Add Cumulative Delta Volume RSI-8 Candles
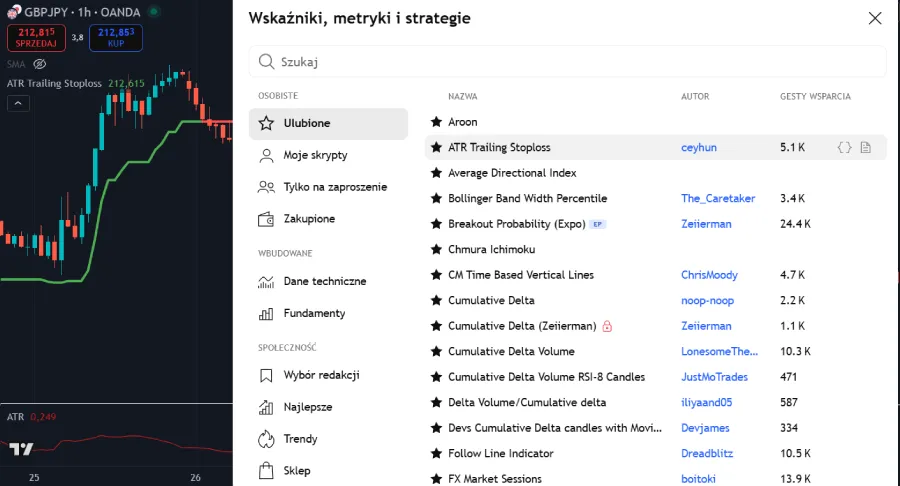900x486 pixels. [x=655, y=377]
